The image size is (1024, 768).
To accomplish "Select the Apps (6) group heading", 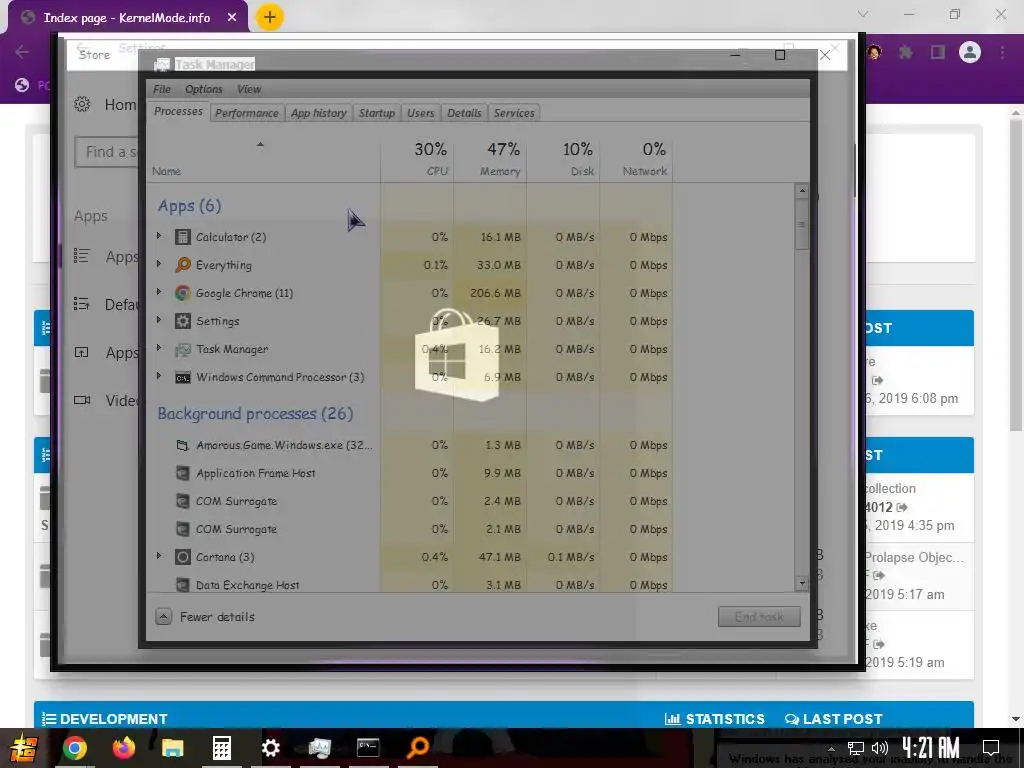I will pyautogui.click(x=189, y=206).
